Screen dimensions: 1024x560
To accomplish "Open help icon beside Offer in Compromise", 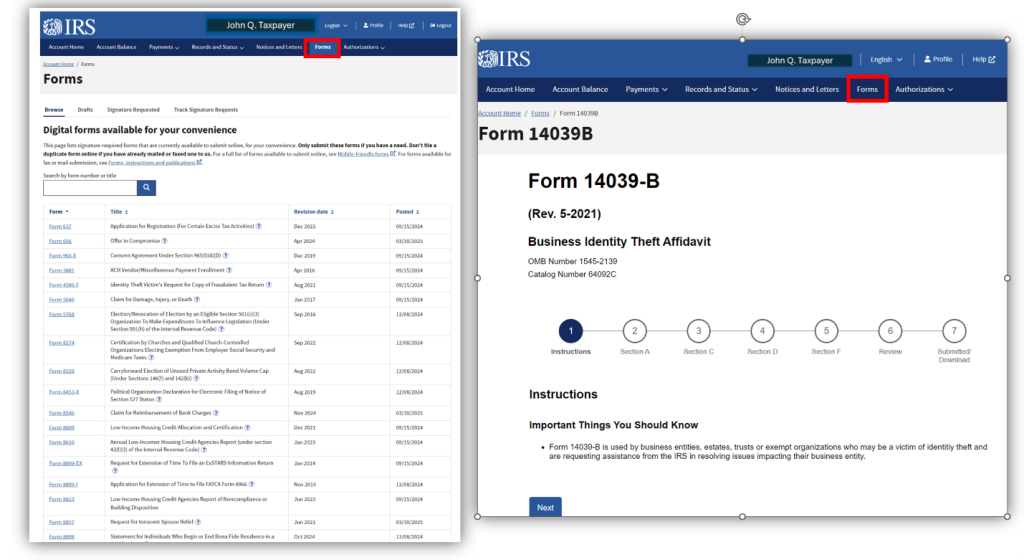I will (165, 241).
